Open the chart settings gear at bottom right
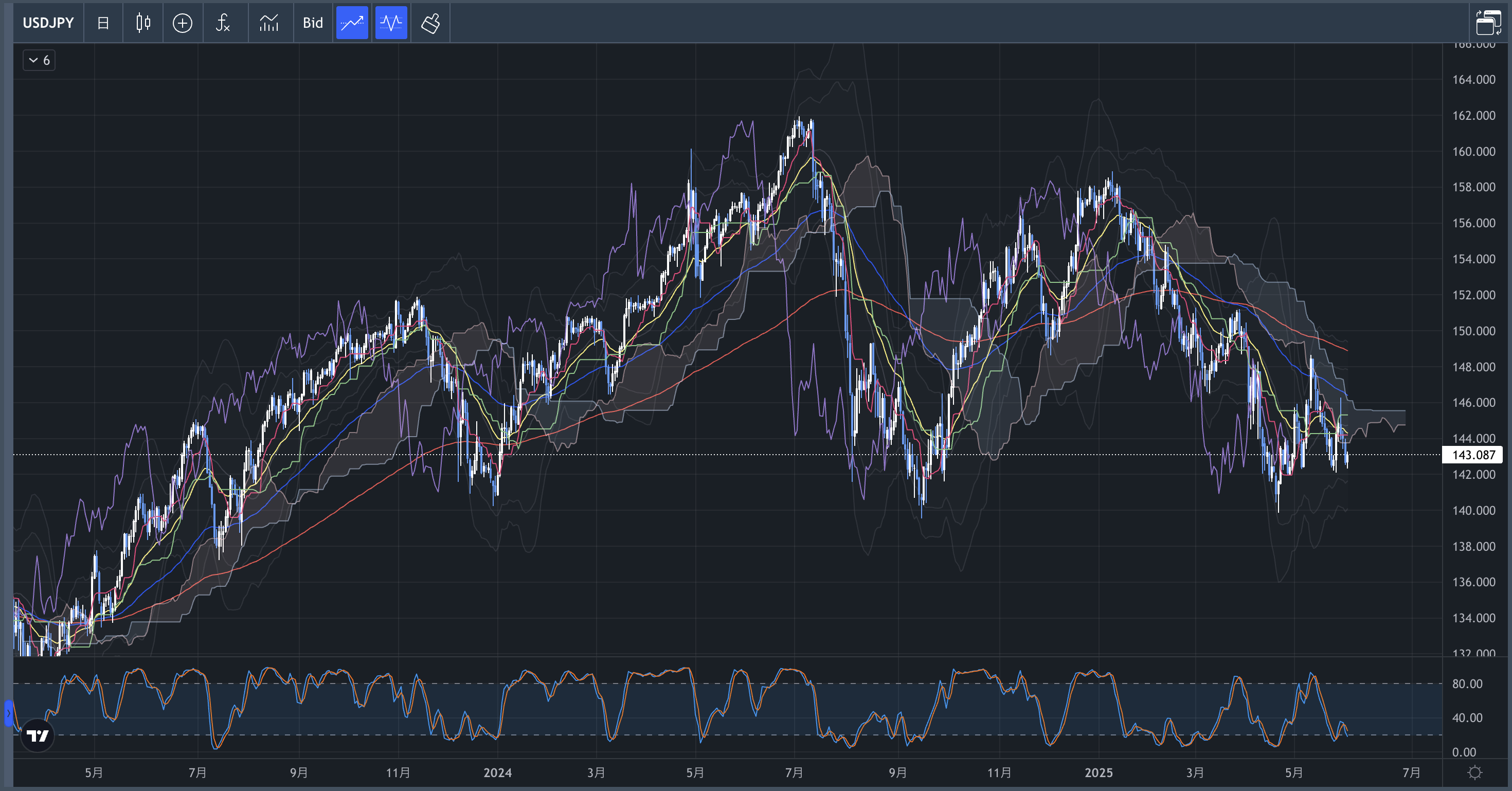The image size is (1512, 791). [1474, 772]
